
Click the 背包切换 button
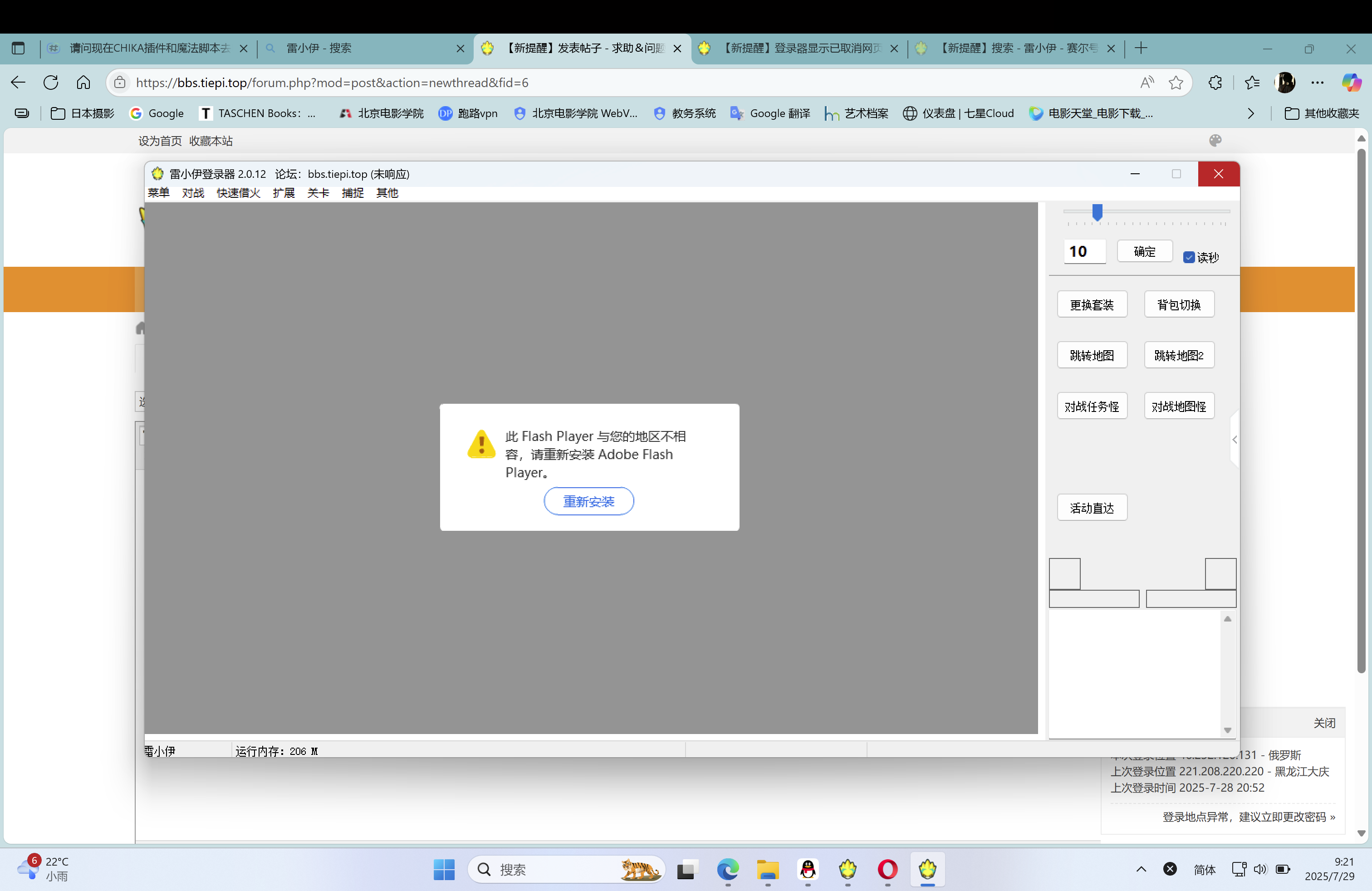1179,304
